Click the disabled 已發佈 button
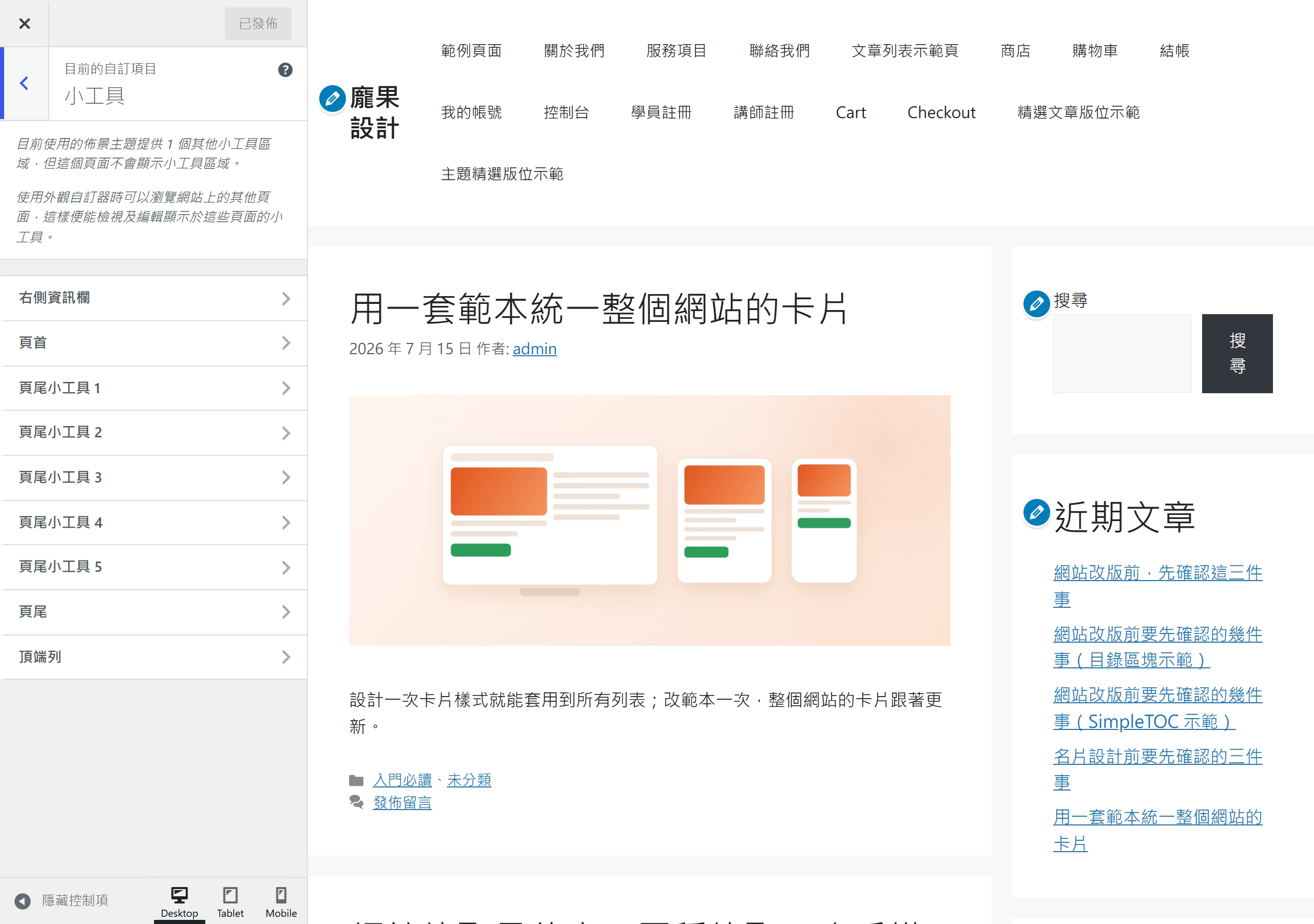Viewport: 1314px width, 924px height. pyautogui.click(x=258, y=24)
